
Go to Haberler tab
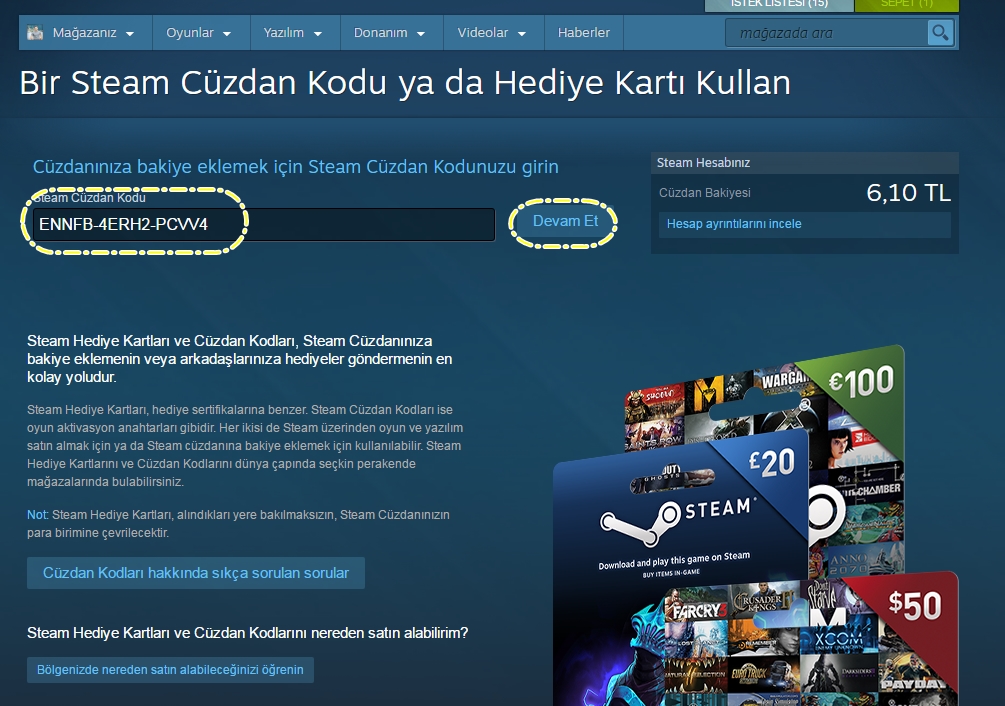point(583,33)
